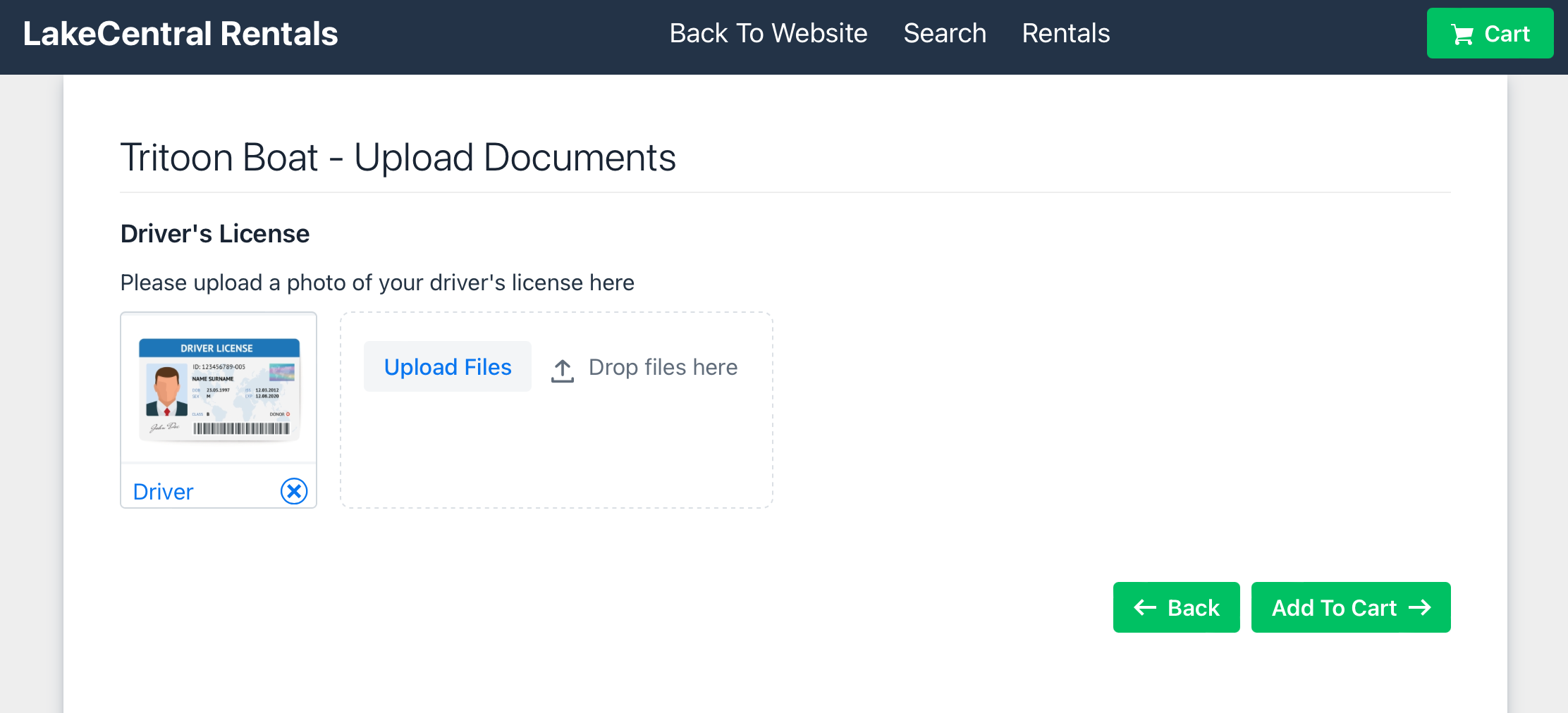Viewport: 1568px width, 713px height.
Task: Click the right arrow icon in Add To Cart
Action: click(x=1421, y=607)
